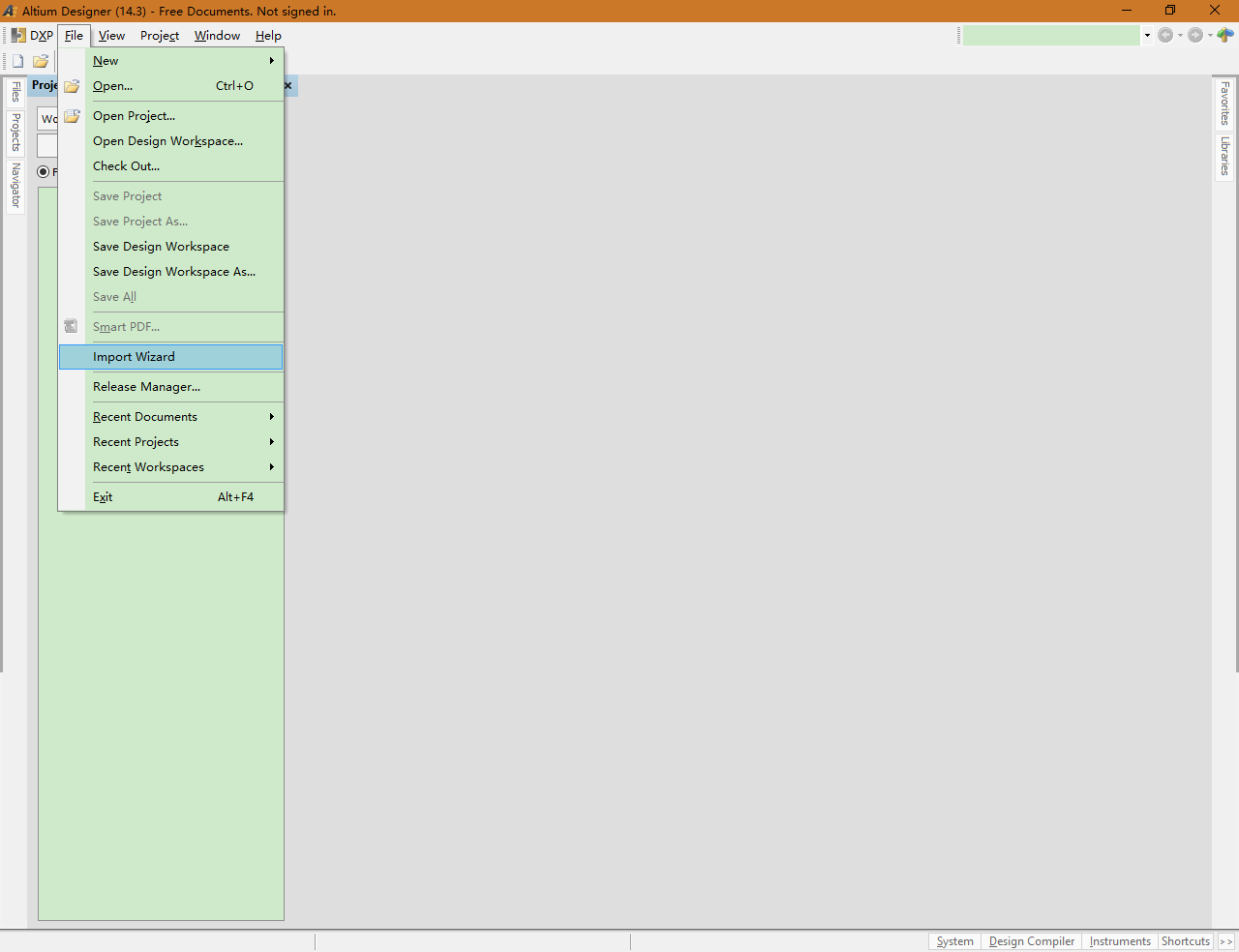Open the Libraries side tab
Image resolution: width=1239 pixels, height=952 pixels.
[x=1224, y=156]
